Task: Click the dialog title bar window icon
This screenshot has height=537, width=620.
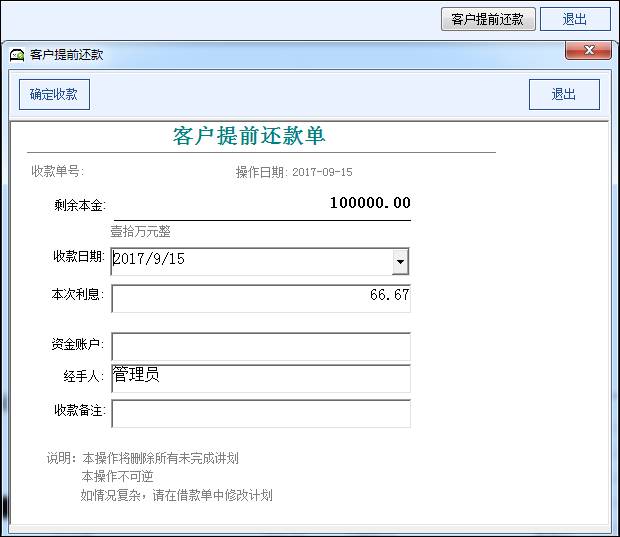Action: click(17, 55)
